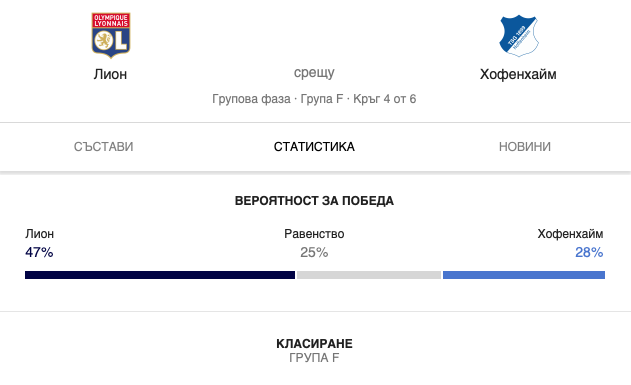Click the ГРУПА F subtitle under standings
This screenshot has height=385, width=631.
coord(314,358)
